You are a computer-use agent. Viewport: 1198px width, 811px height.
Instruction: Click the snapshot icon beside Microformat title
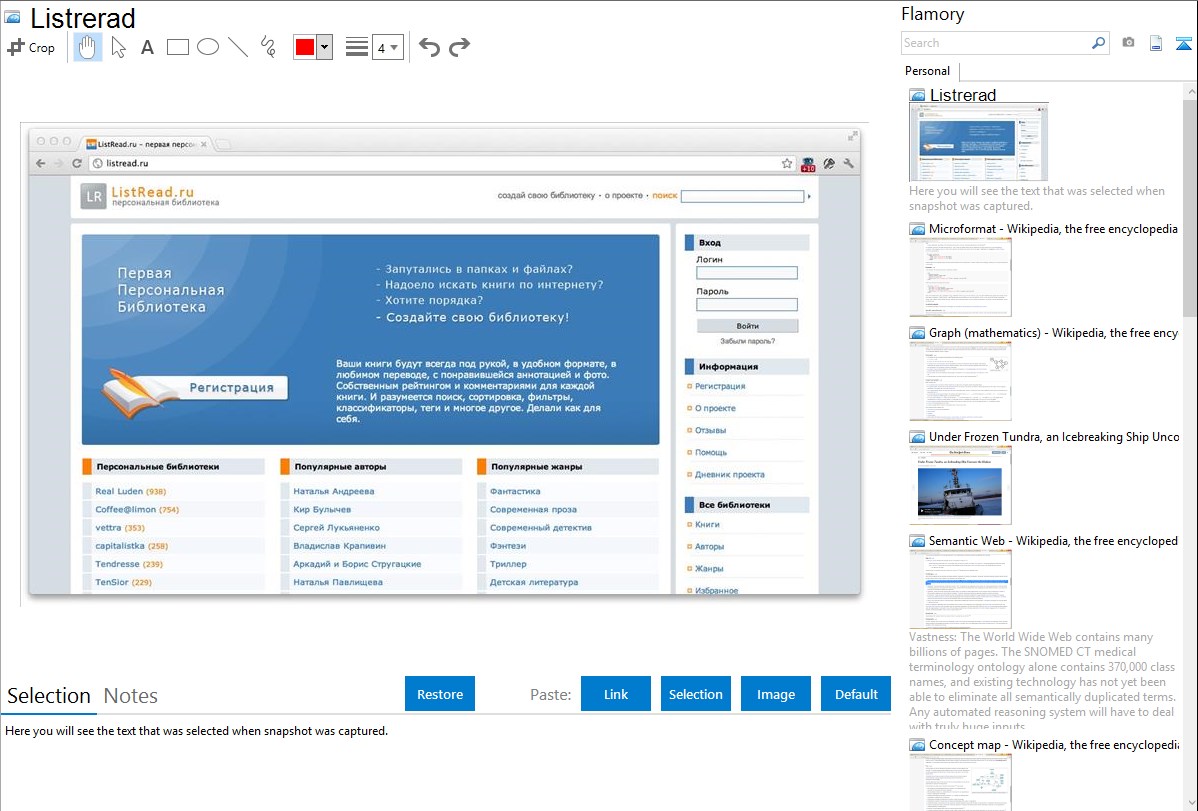pyautogui.click(x=917, y=229)
